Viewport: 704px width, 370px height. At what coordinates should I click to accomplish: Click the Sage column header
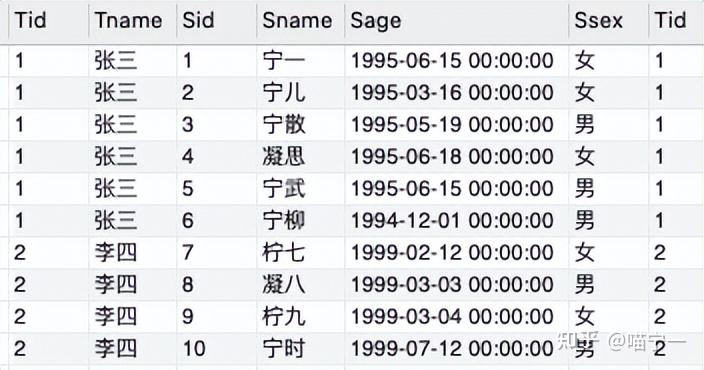pyautogui.click(x=457, y=21)
